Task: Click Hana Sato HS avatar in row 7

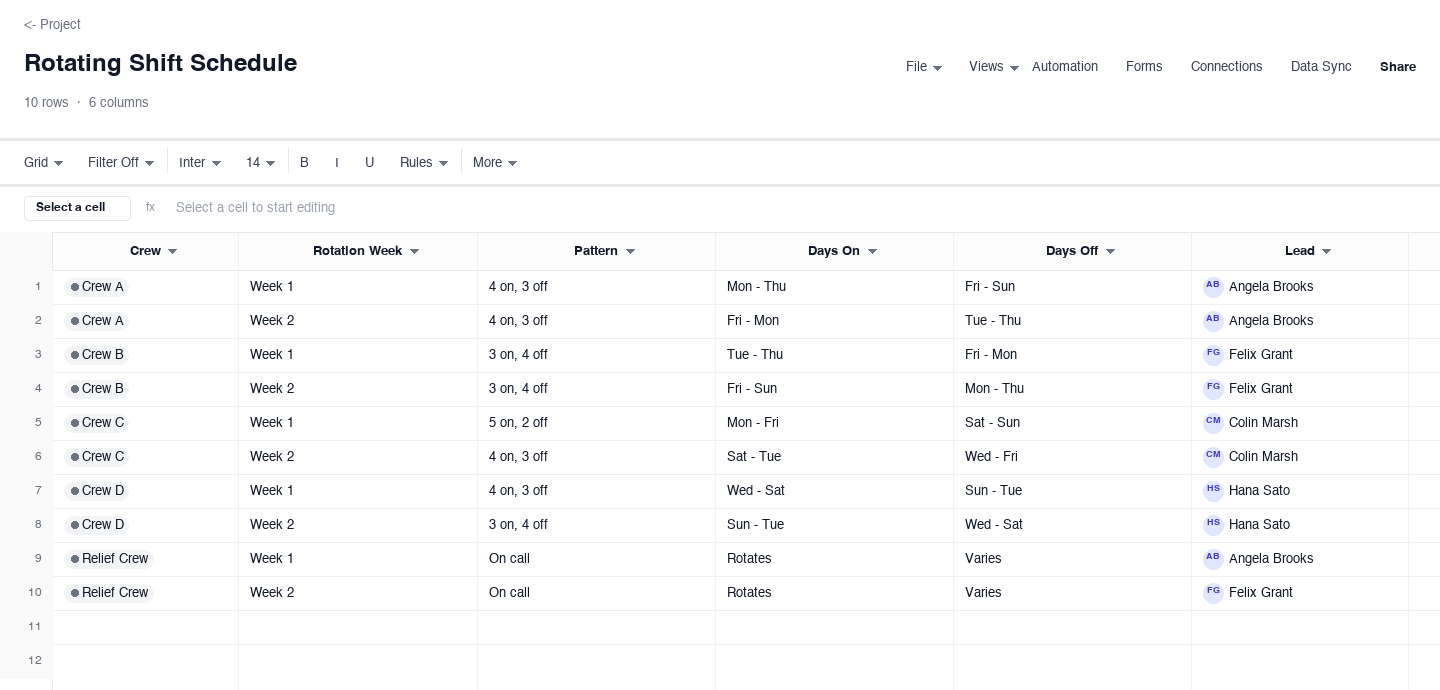Action: [1213, 491]
